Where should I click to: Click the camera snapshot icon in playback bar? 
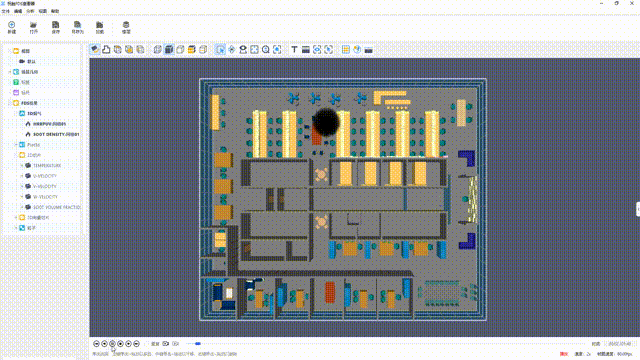point(165,344)
